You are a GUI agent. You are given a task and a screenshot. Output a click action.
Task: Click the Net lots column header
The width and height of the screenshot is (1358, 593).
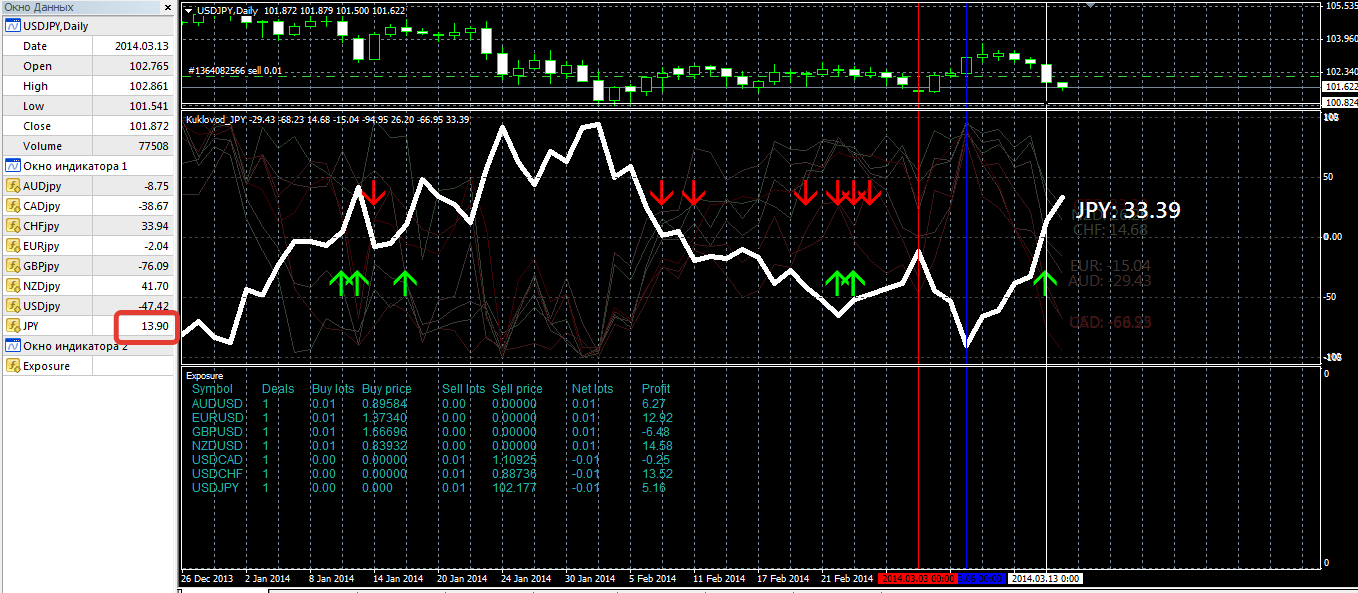(x=591, y=389)
